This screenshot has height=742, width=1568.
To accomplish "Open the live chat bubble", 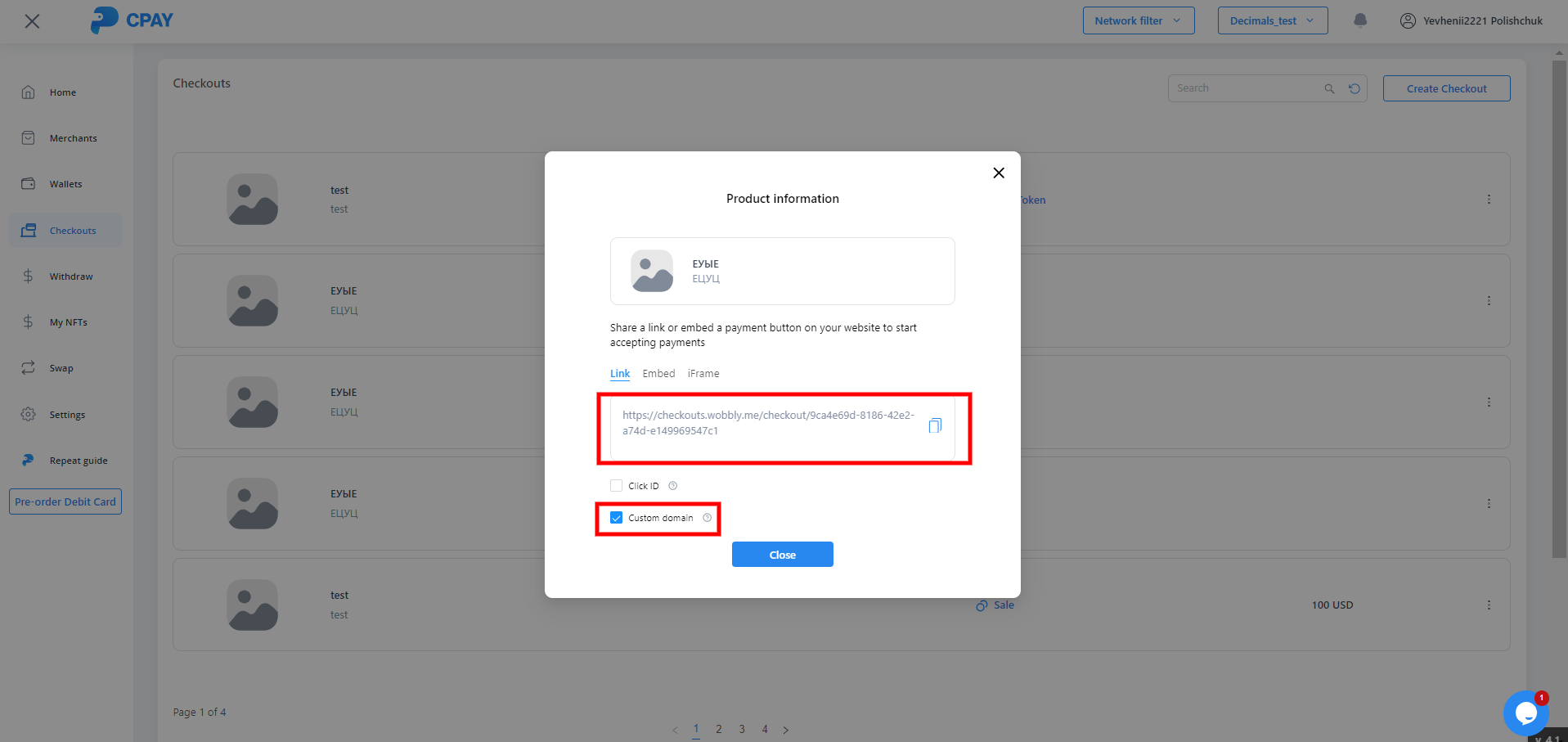I will click(1525, 713).
